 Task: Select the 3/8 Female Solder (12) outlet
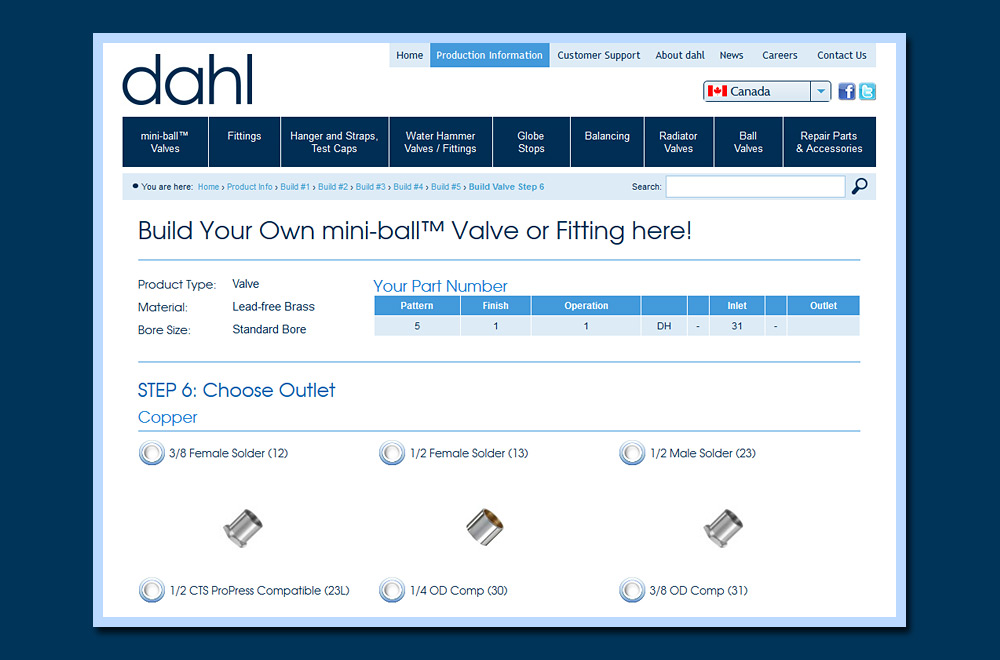(152, 453)
